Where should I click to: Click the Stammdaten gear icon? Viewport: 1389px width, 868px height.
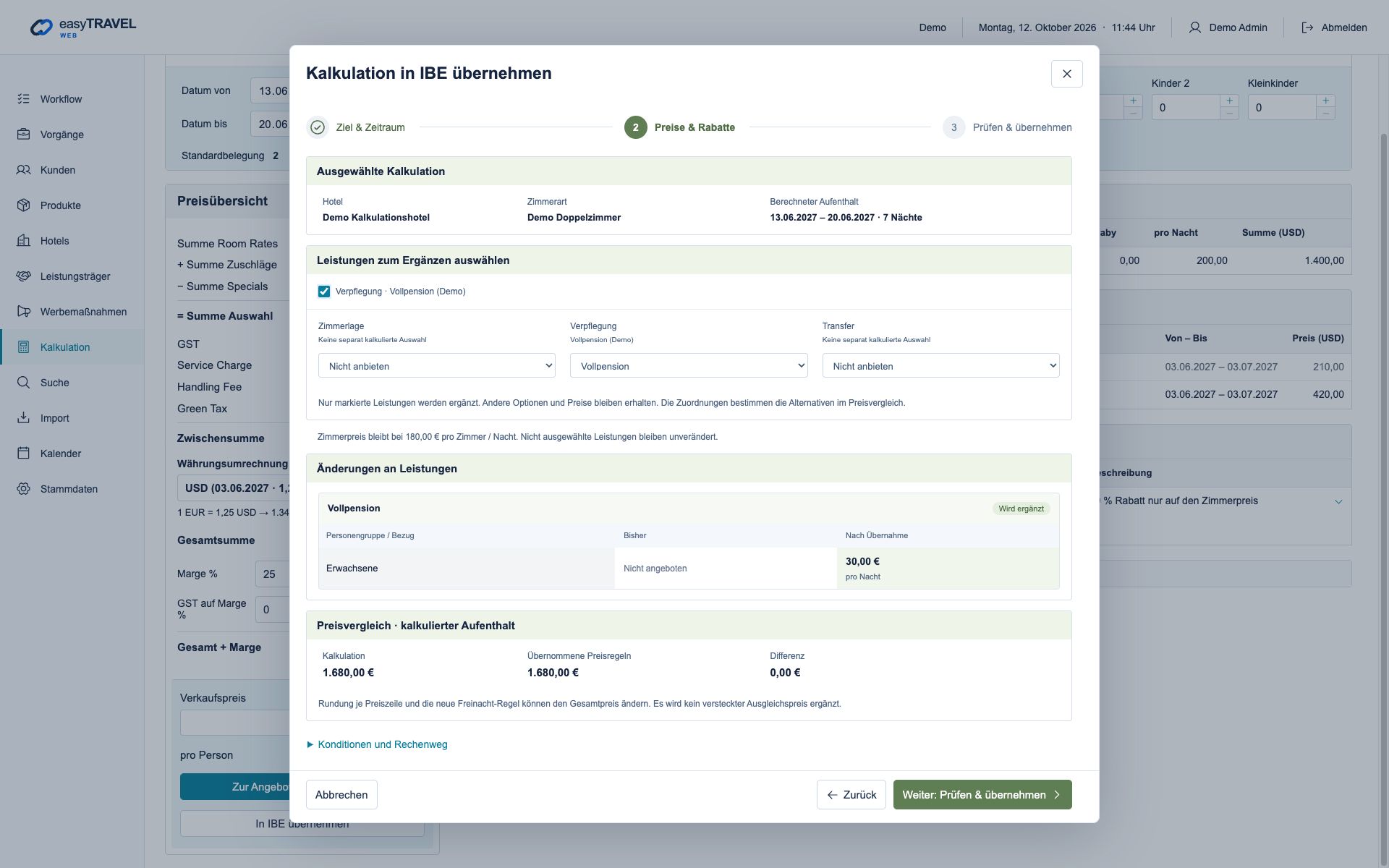tap(24, 489)
